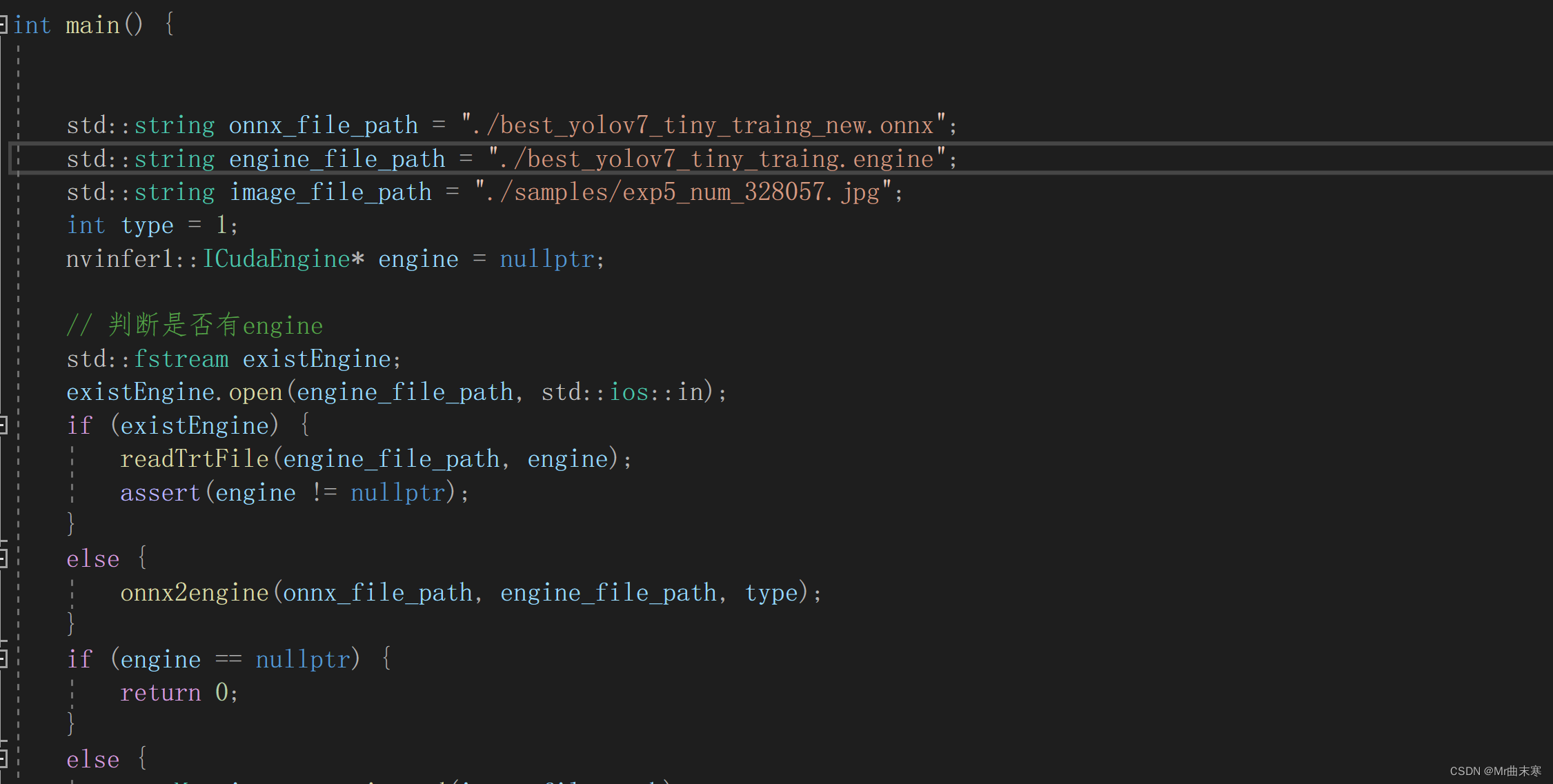Click the ICudaEngine type name

276,259
